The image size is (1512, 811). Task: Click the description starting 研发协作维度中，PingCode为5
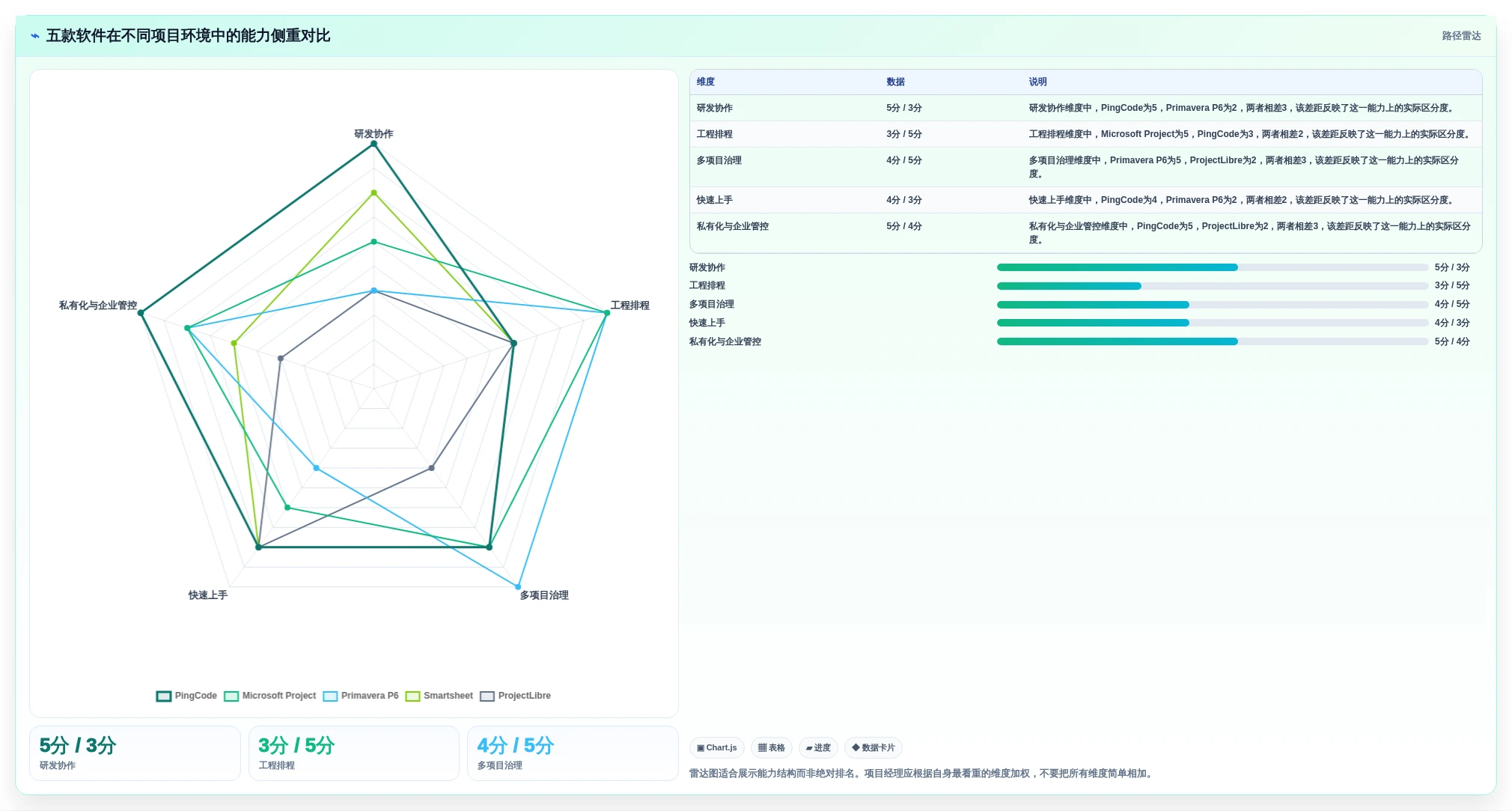1243,108
